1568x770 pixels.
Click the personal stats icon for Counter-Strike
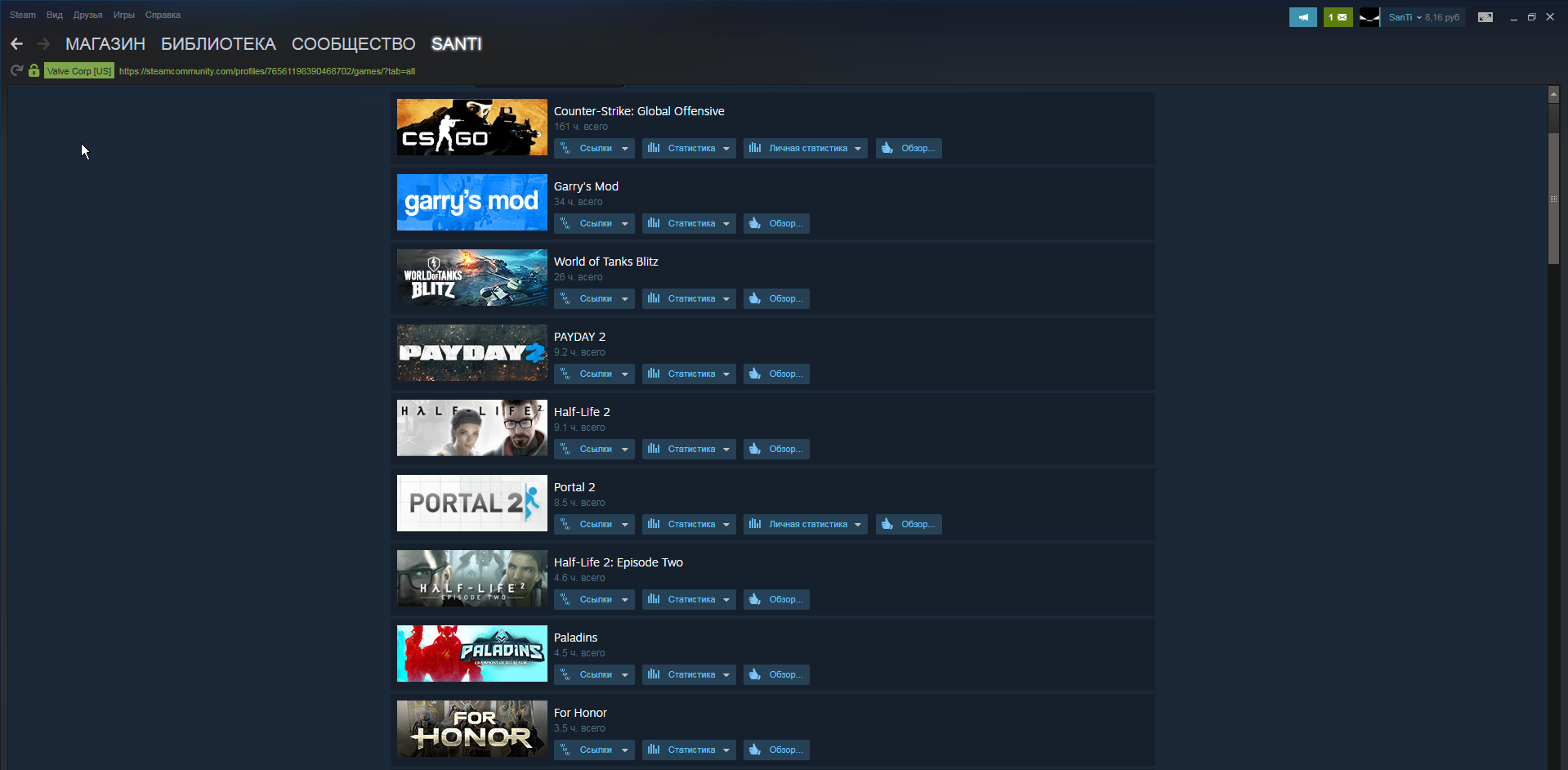[x=755, y=148]
